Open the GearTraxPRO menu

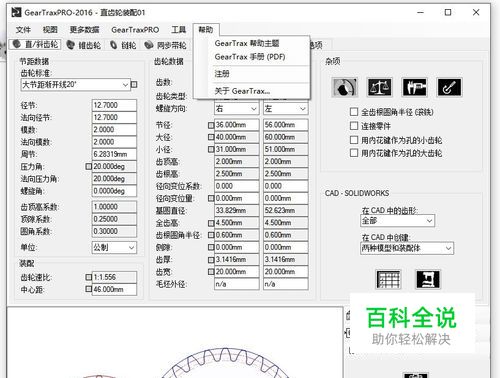pyautogui.click(x=135, y=30)
